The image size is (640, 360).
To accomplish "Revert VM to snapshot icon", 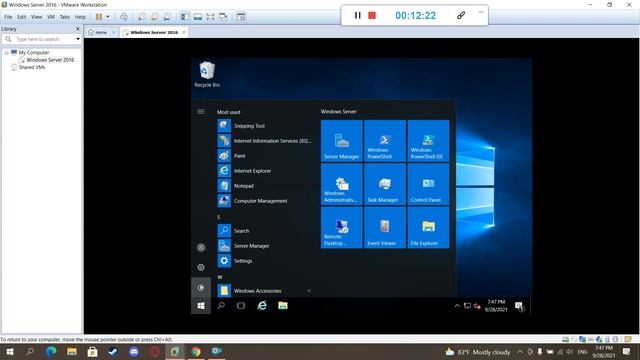I will click(x=155, y=17).
